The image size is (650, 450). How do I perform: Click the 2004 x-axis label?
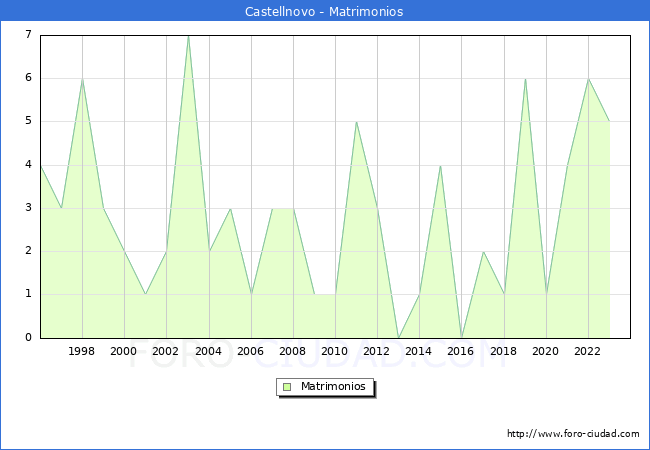[x=209, y=351]
